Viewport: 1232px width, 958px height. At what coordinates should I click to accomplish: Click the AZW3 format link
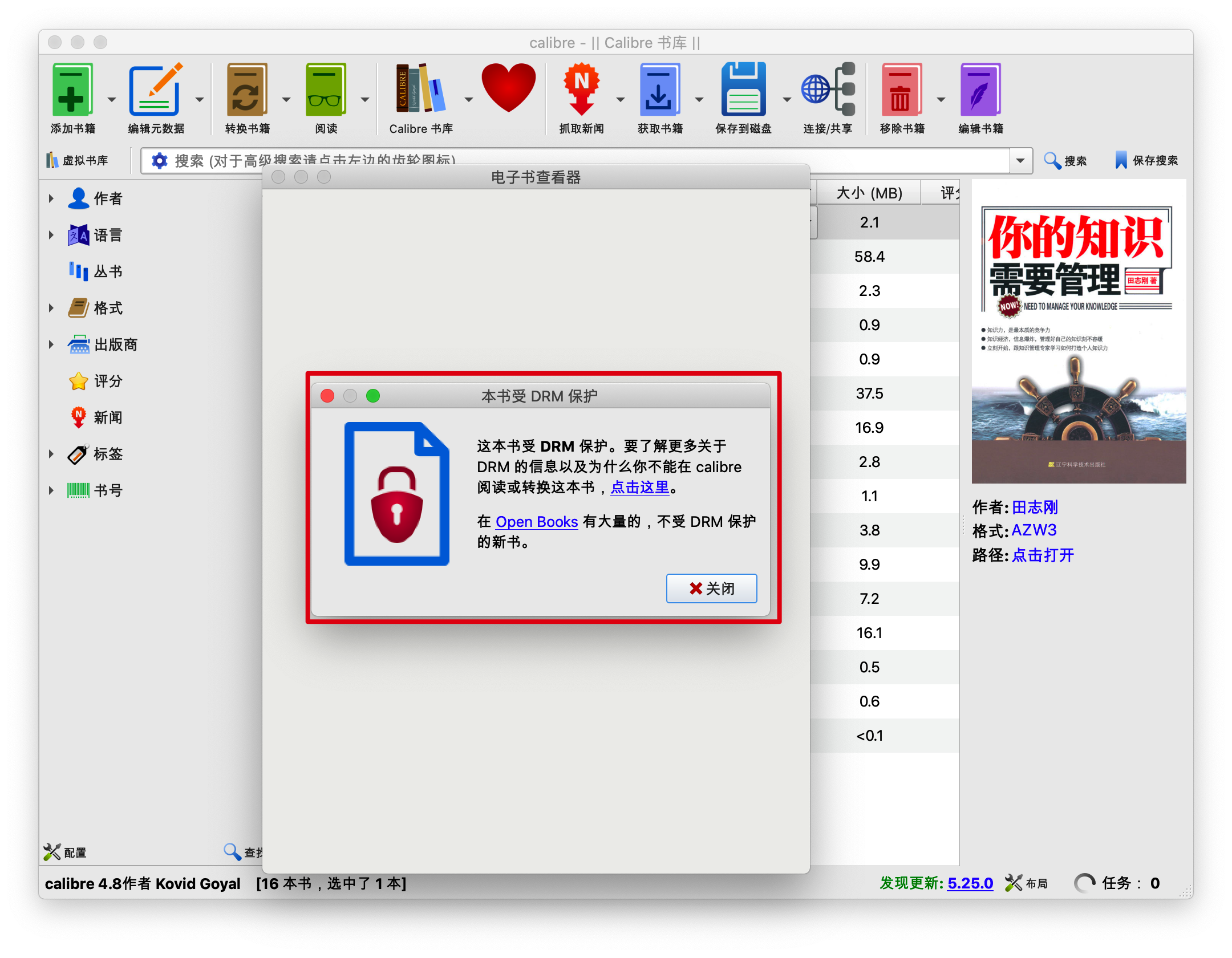1034,530
